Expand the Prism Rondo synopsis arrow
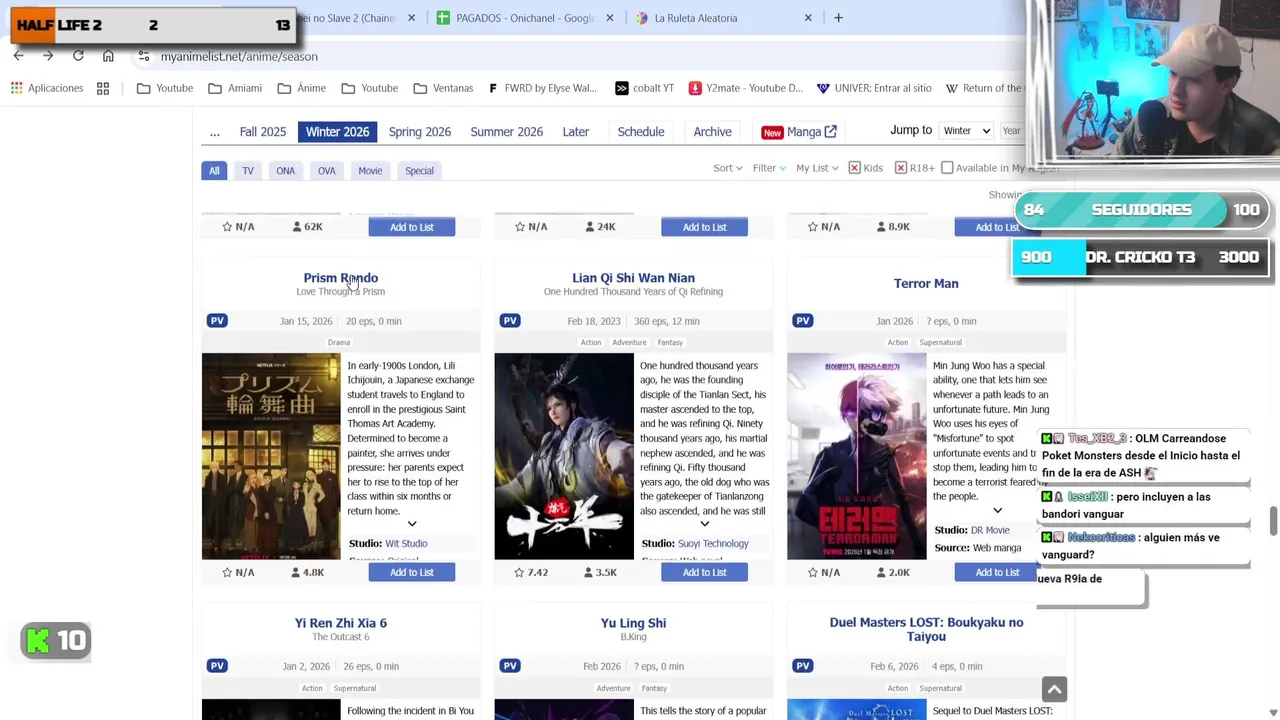This screenshot has width=1280, height=720. (x=412, y=524)
